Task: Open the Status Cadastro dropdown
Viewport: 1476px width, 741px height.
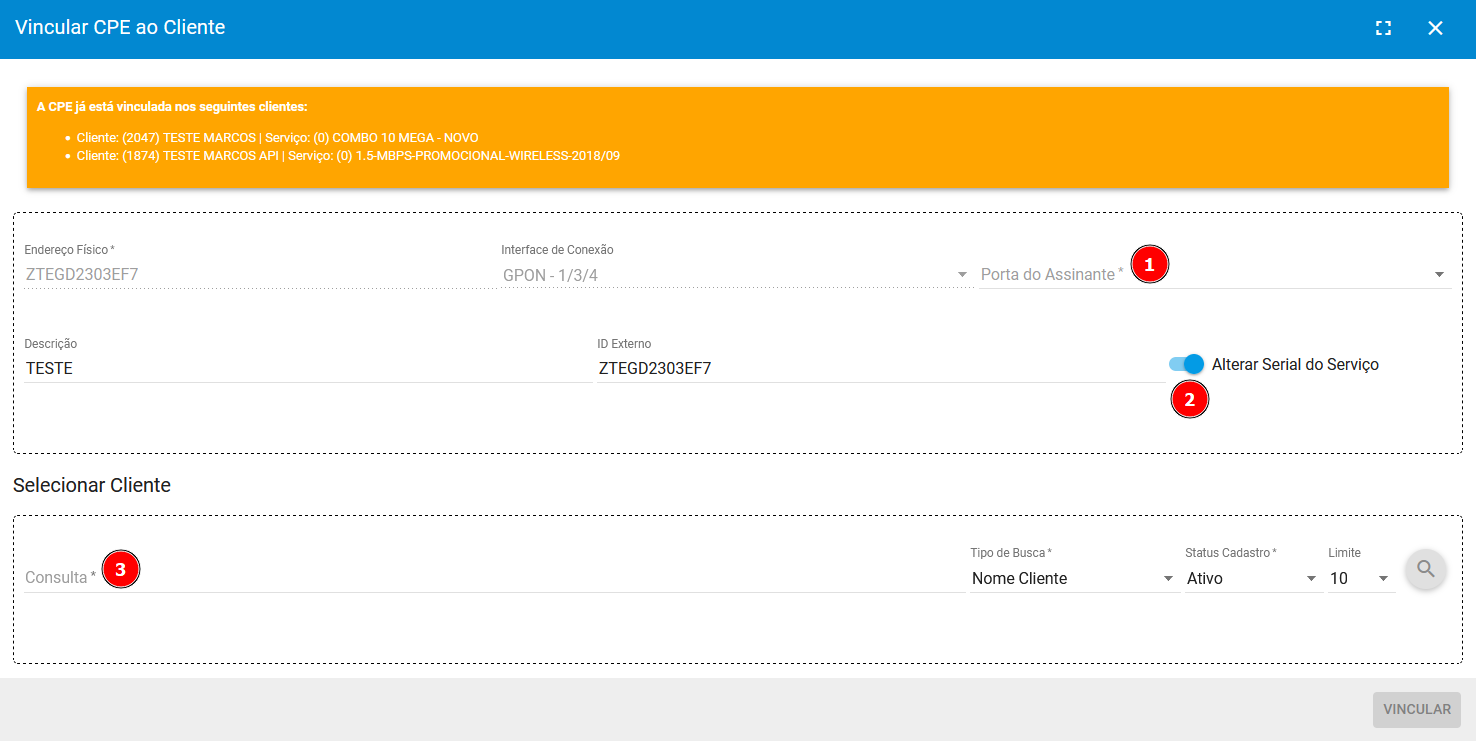Action: [1253, 578]
